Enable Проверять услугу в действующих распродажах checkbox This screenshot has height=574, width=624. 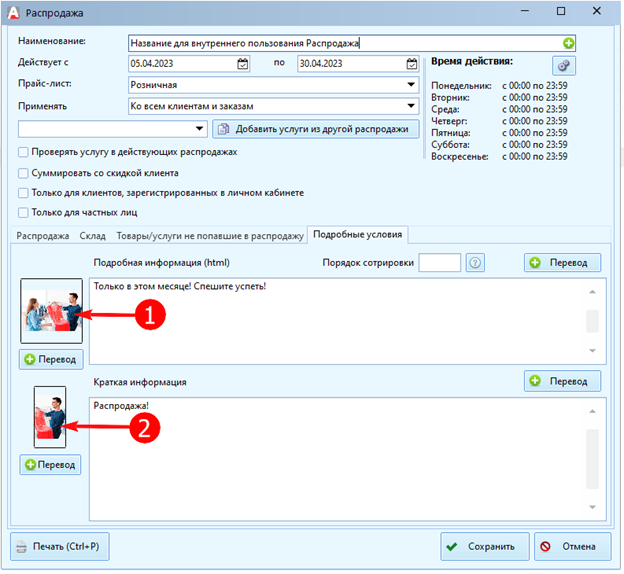(x=23, y=152)
